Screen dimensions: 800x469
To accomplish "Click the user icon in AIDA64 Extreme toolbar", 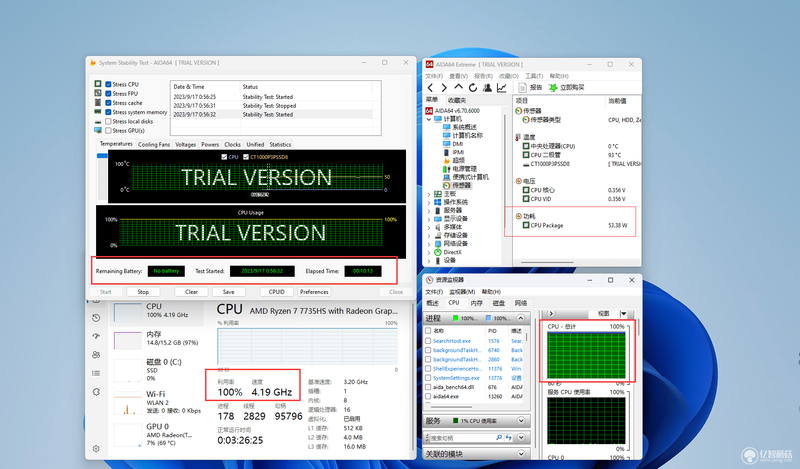I will 487,88.
